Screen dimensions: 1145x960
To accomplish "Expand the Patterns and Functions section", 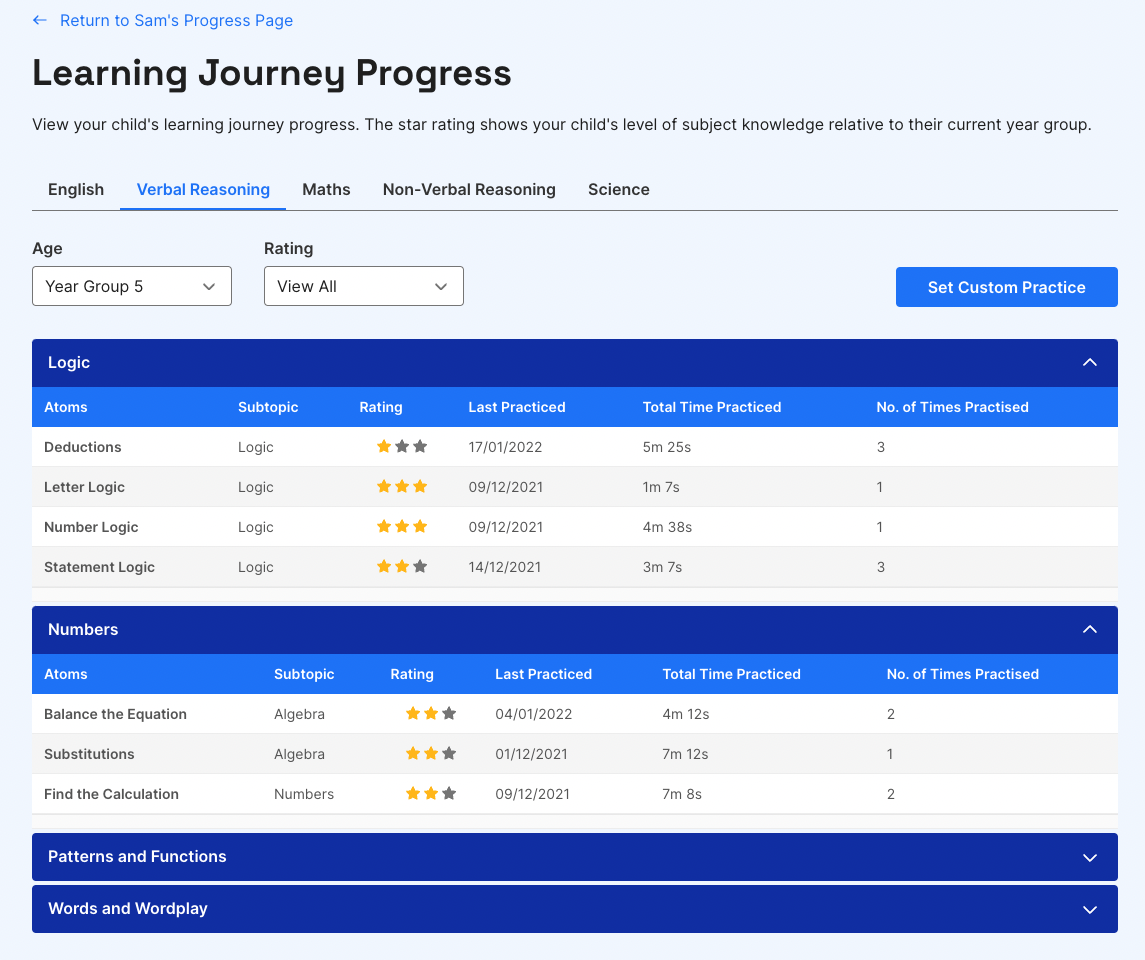I will coord(1089,857).
